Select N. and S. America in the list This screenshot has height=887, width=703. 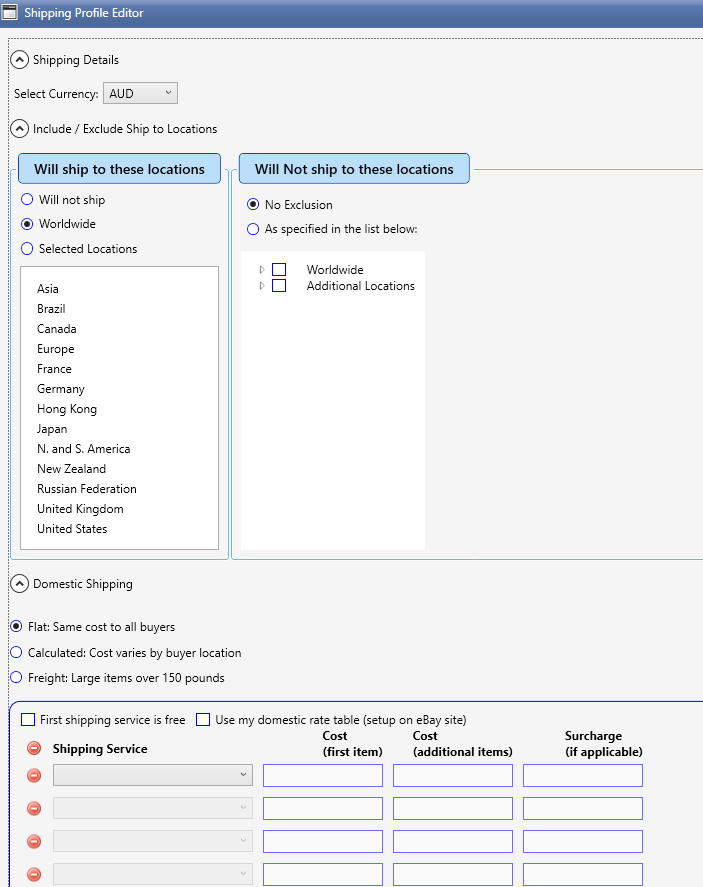(x=84, y=449)
